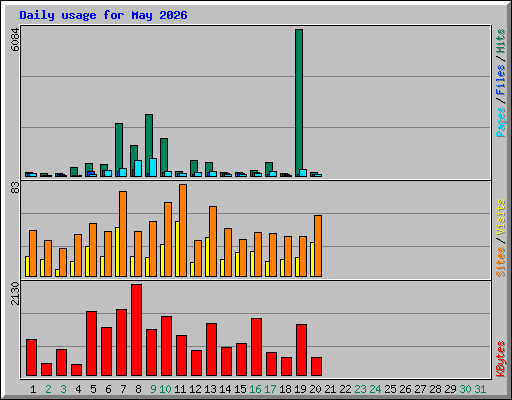The image size is (512, 400).
Task: Click the 'Daily usage for May 2026' title
Action: [x=103, y=16]
